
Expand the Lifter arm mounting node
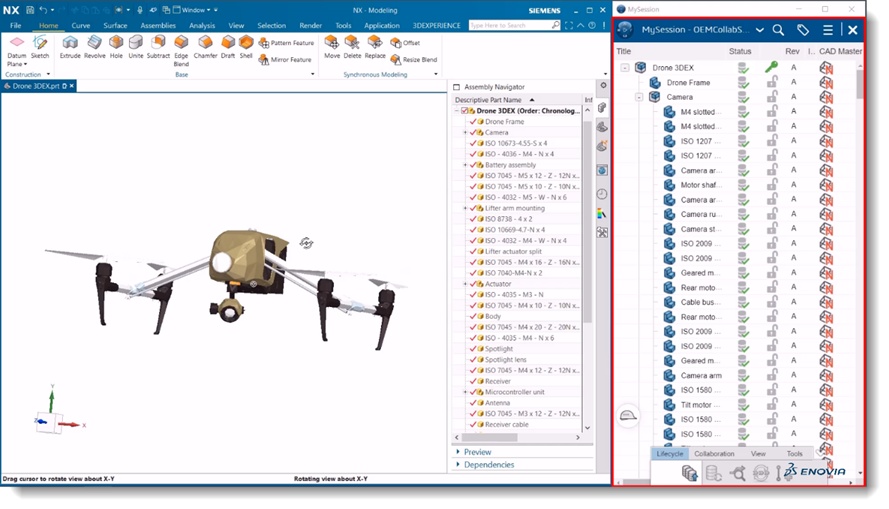[x=465, y=208]
